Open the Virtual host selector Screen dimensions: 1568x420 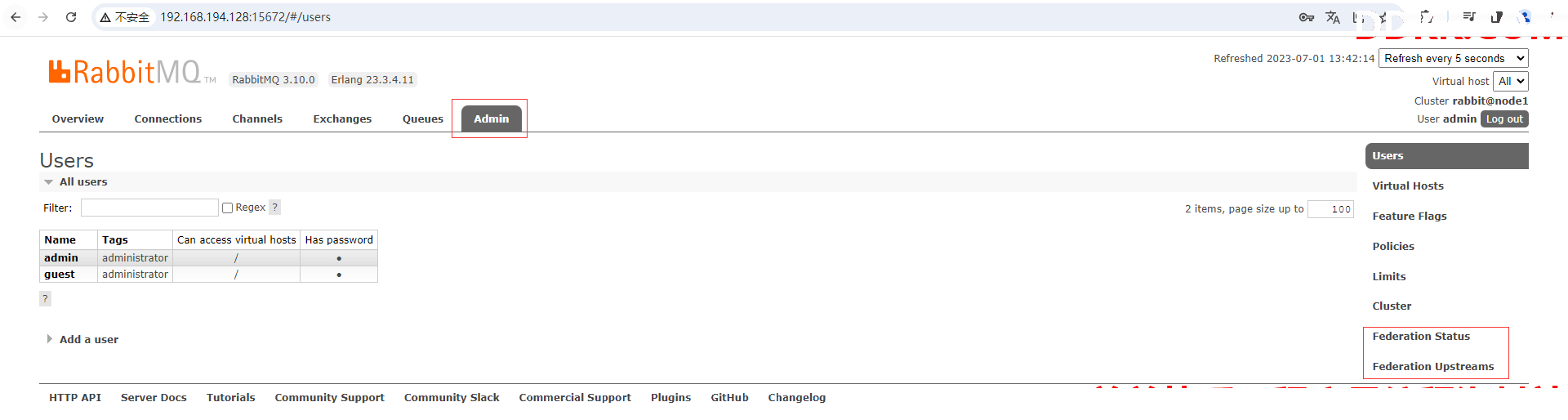click(1510, 82)
